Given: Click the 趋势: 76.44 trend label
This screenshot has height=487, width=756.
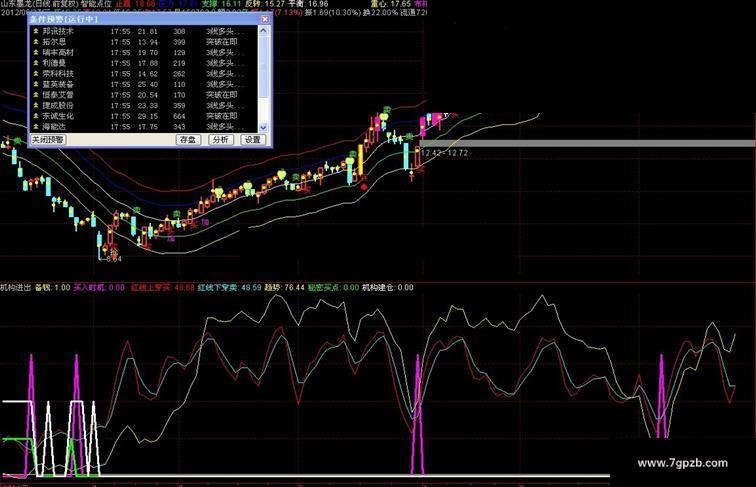Looking at the screenshot, I should 284,287.
